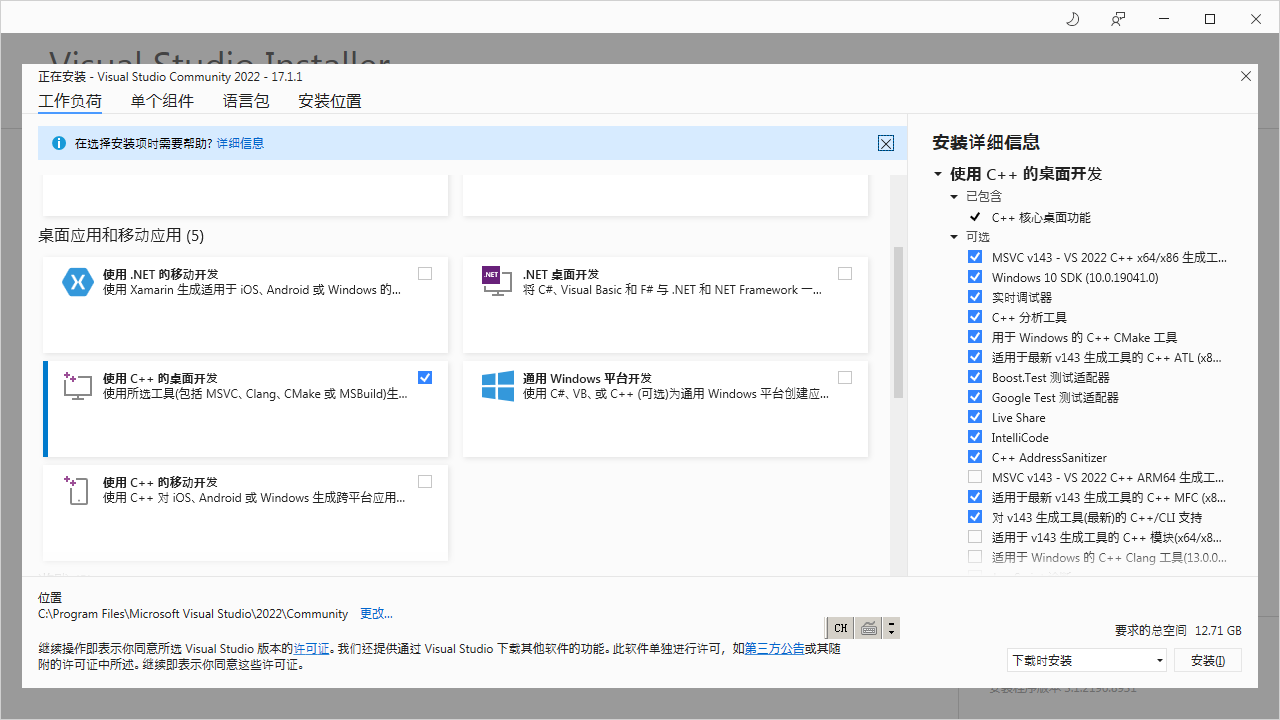Select the 通用 Windows 平台开发 workload card
This screenshot has height=720, width=1280.
(665, 408)
